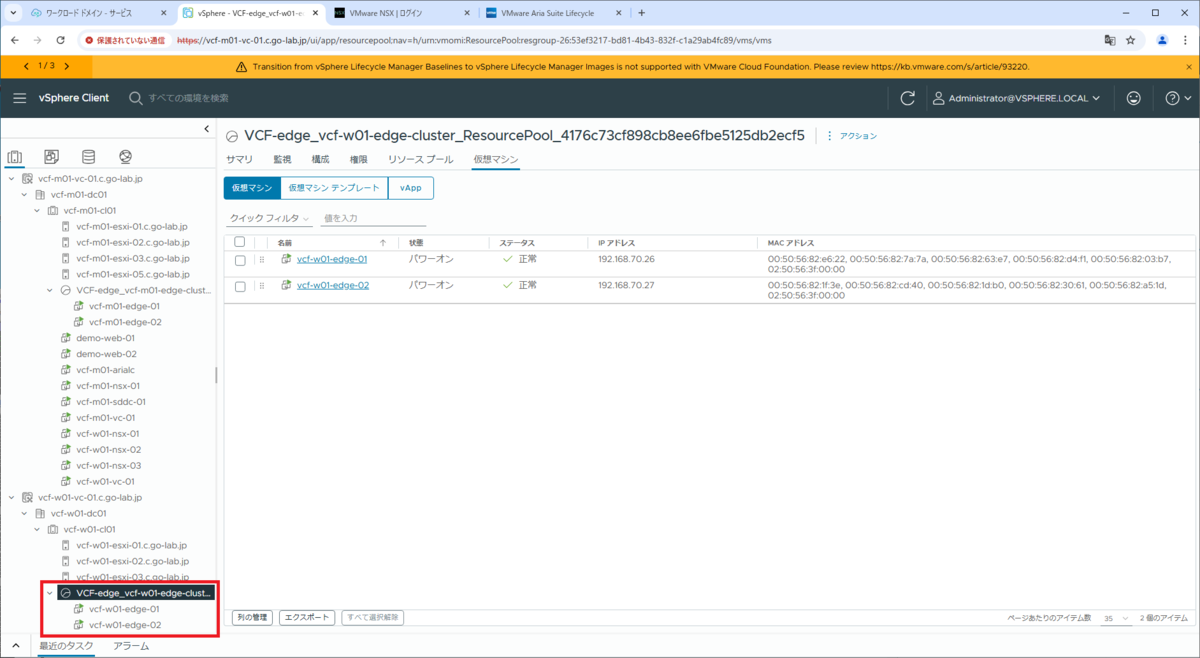Select the VMs and Templates inventory icon
Viewport: 1200px width, 658px height.
52,157
